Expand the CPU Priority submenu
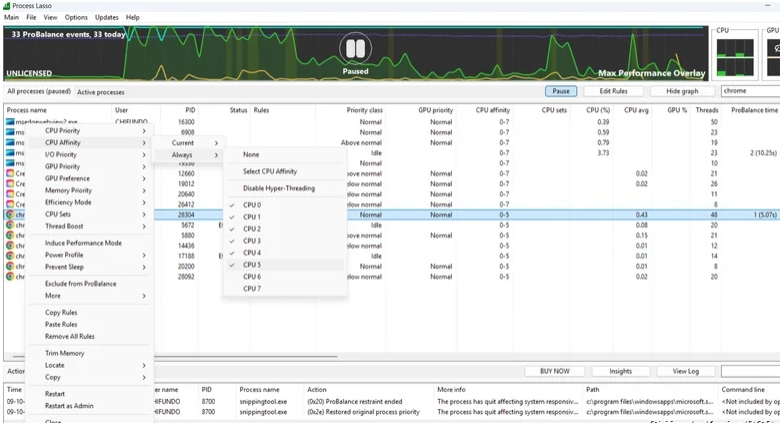 coord(90,131)
